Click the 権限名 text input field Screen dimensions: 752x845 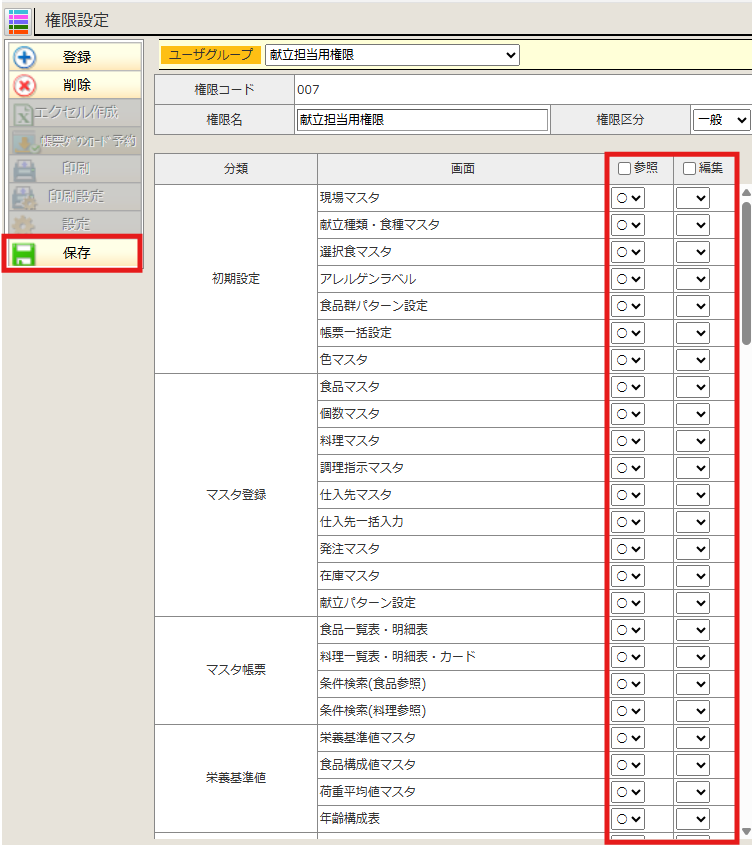click(422, 120)
